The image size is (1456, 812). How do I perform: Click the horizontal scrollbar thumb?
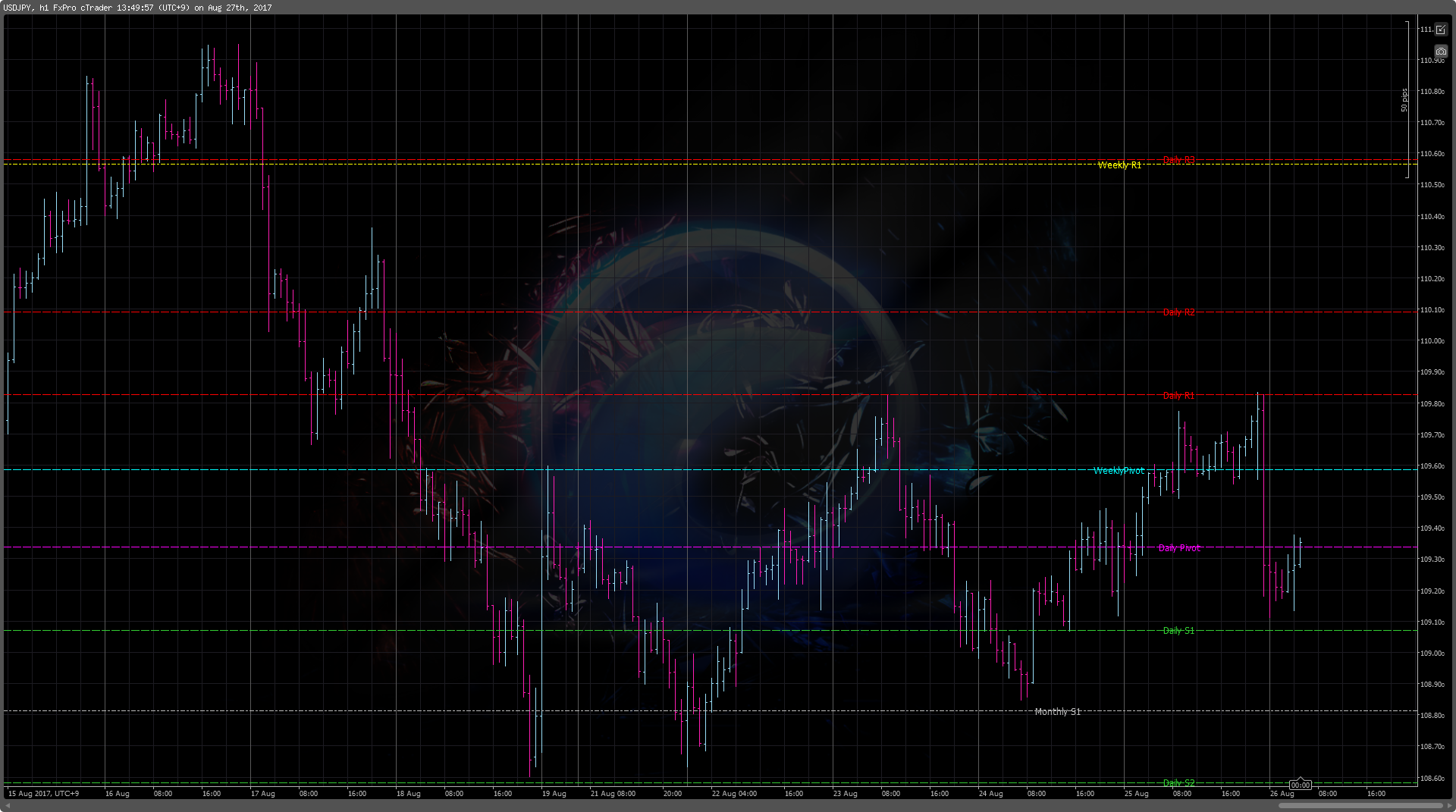coord(1360,805)
